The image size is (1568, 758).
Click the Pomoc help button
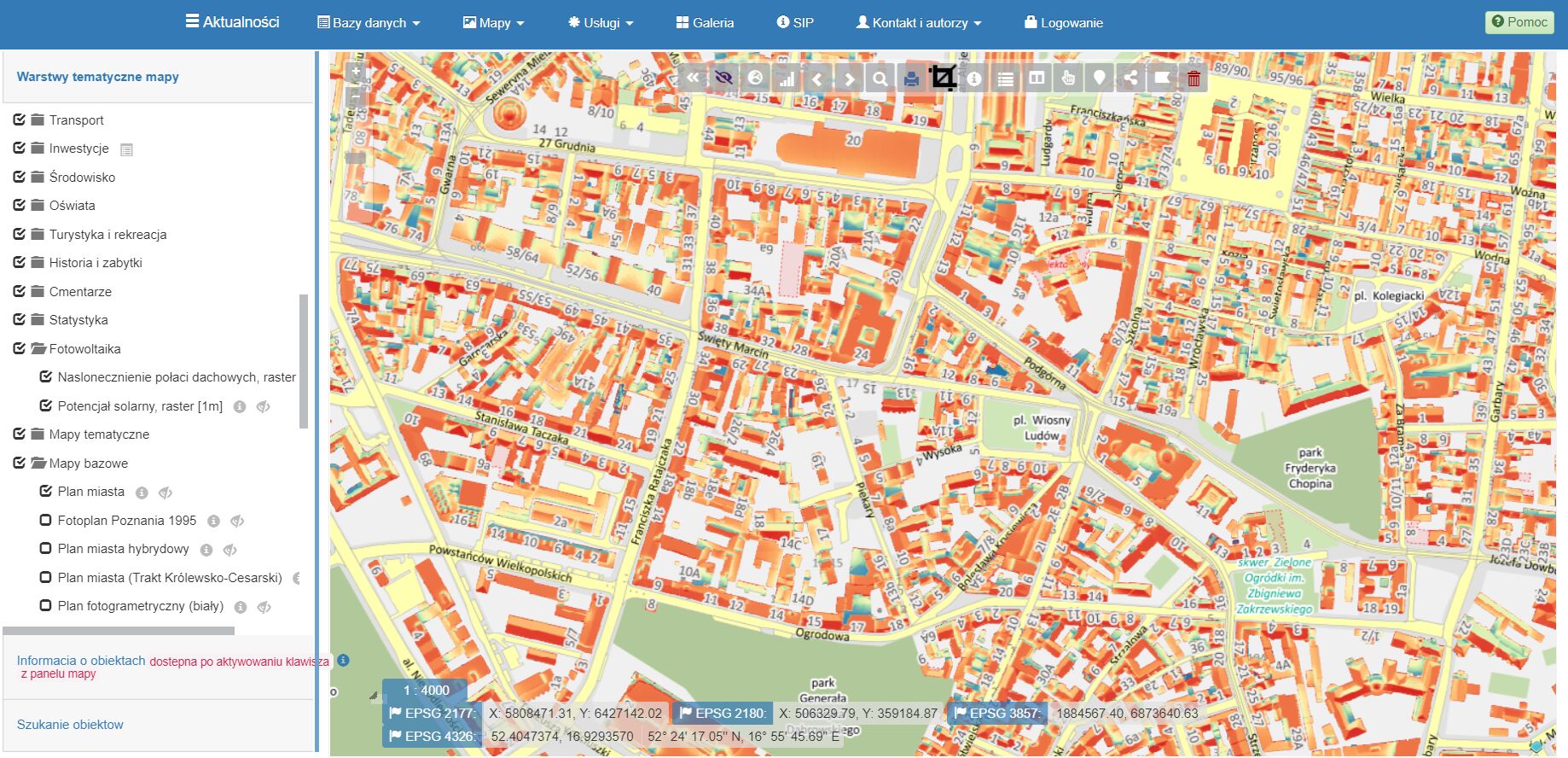tap(1519, 22)
